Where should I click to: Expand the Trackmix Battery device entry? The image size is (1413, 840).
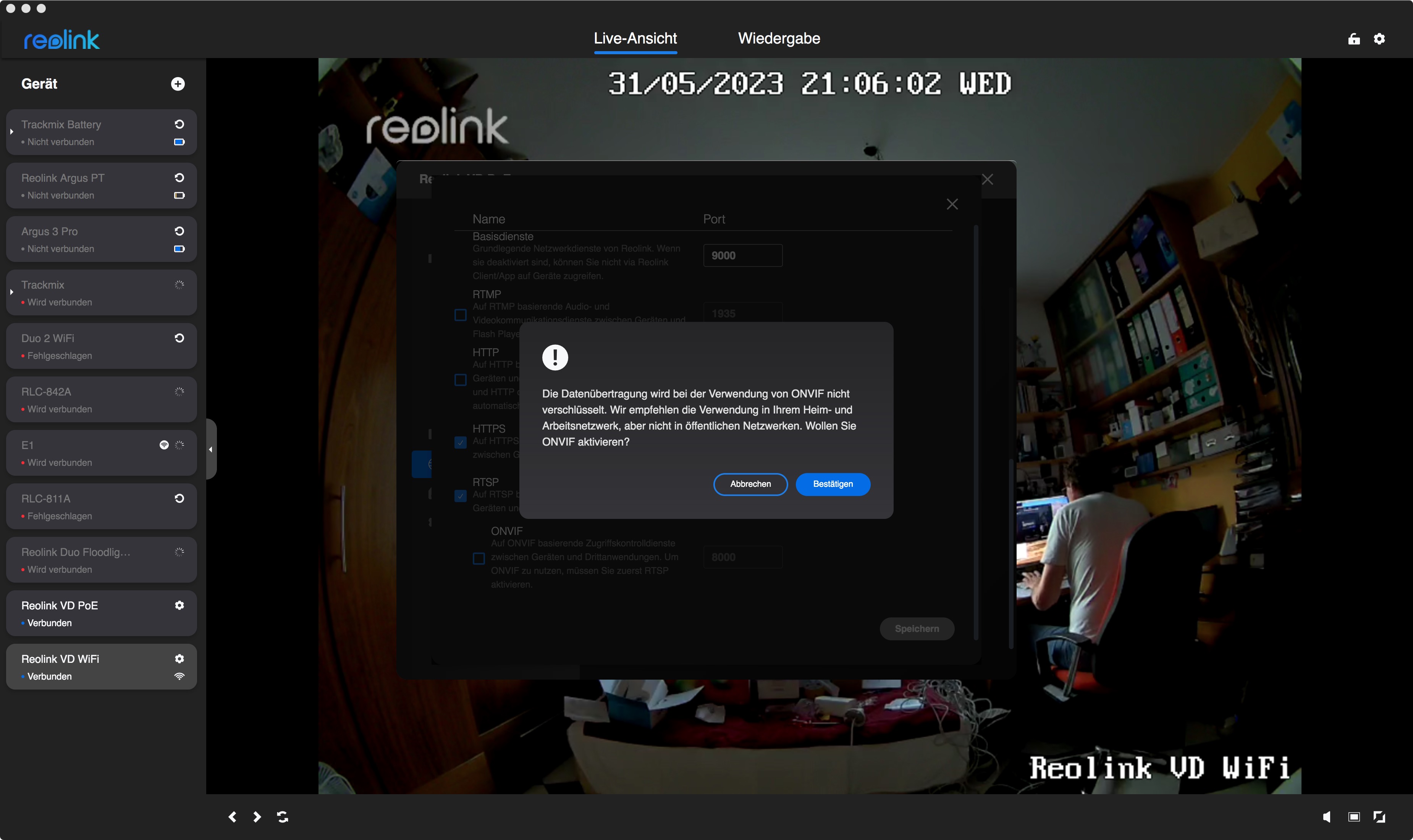tap(12, 132)
